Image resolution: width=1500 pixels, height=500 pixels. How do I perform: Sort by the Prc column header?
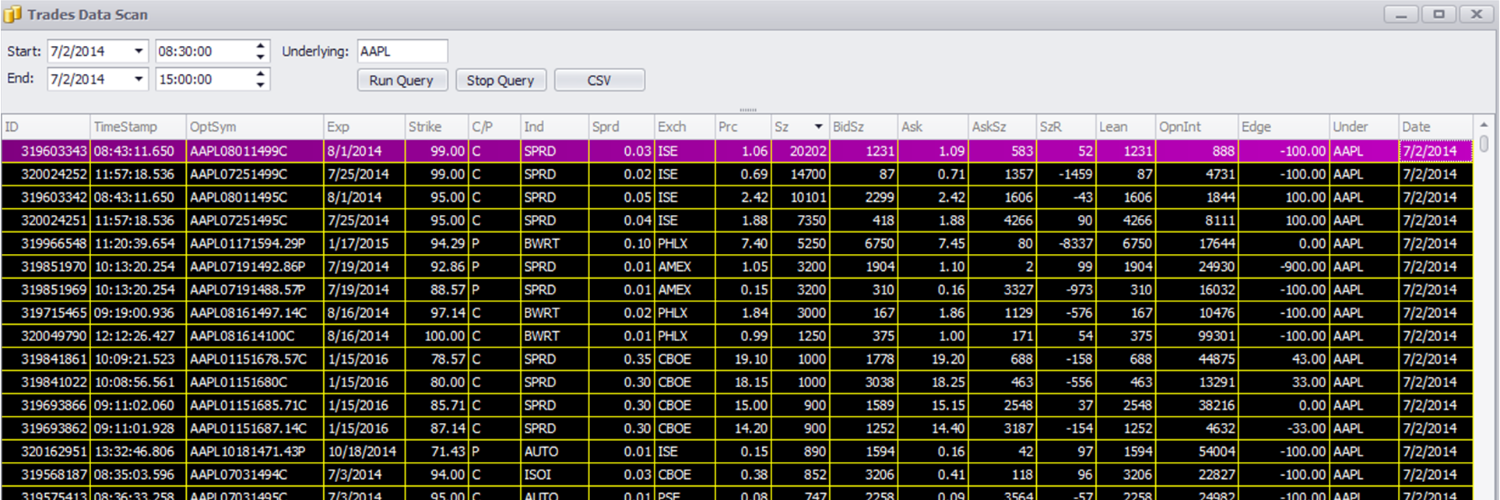[x=742, y=127]
